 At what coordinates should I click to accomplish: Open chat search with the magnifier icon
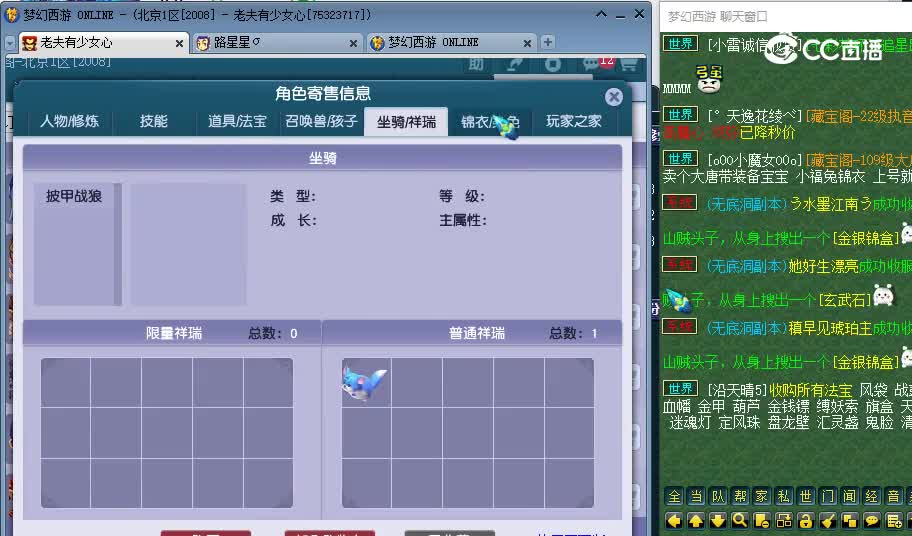click(740, 521)
